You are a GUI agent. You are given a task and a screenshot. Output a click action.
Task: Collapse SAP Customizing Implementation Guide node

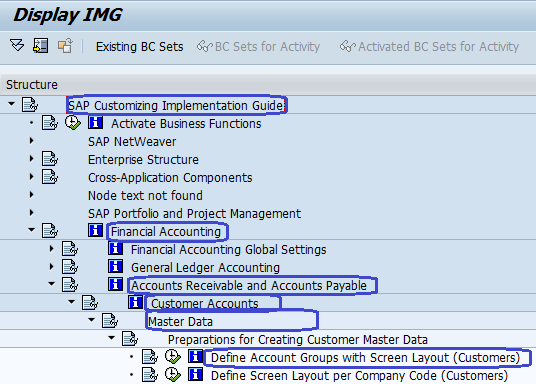(12, 104)
